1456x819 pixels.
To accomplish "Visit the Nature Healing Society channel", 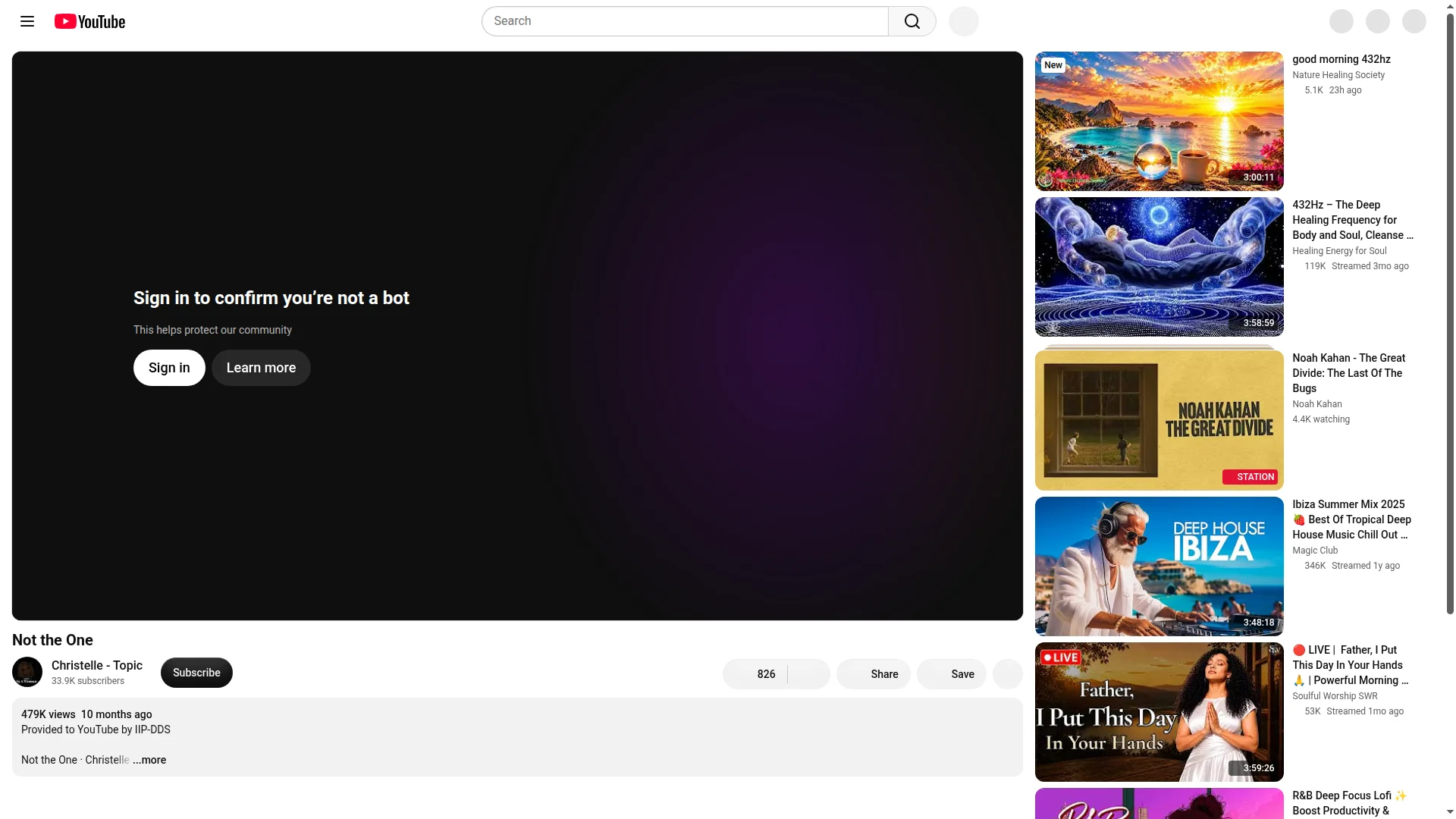I will point(1338,75).
